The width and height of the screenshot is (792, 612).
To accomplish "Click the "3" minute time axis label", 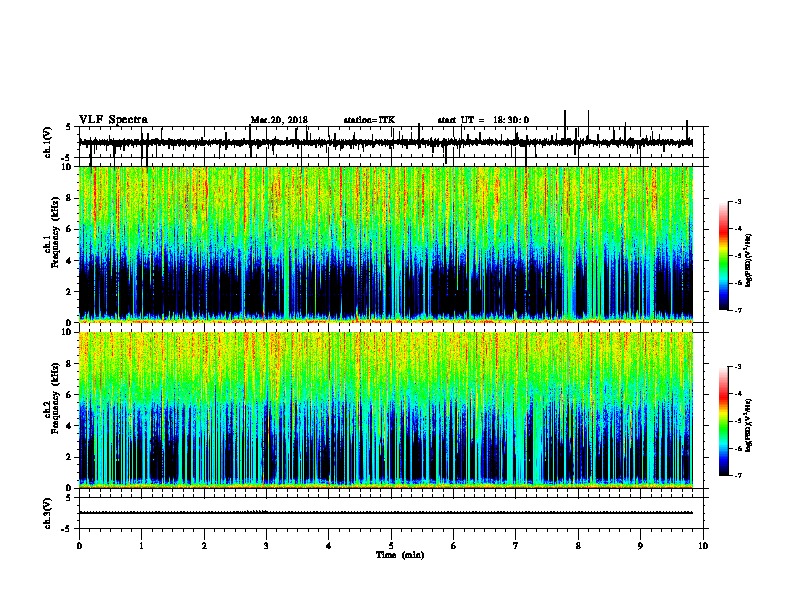I will (266, 546).
